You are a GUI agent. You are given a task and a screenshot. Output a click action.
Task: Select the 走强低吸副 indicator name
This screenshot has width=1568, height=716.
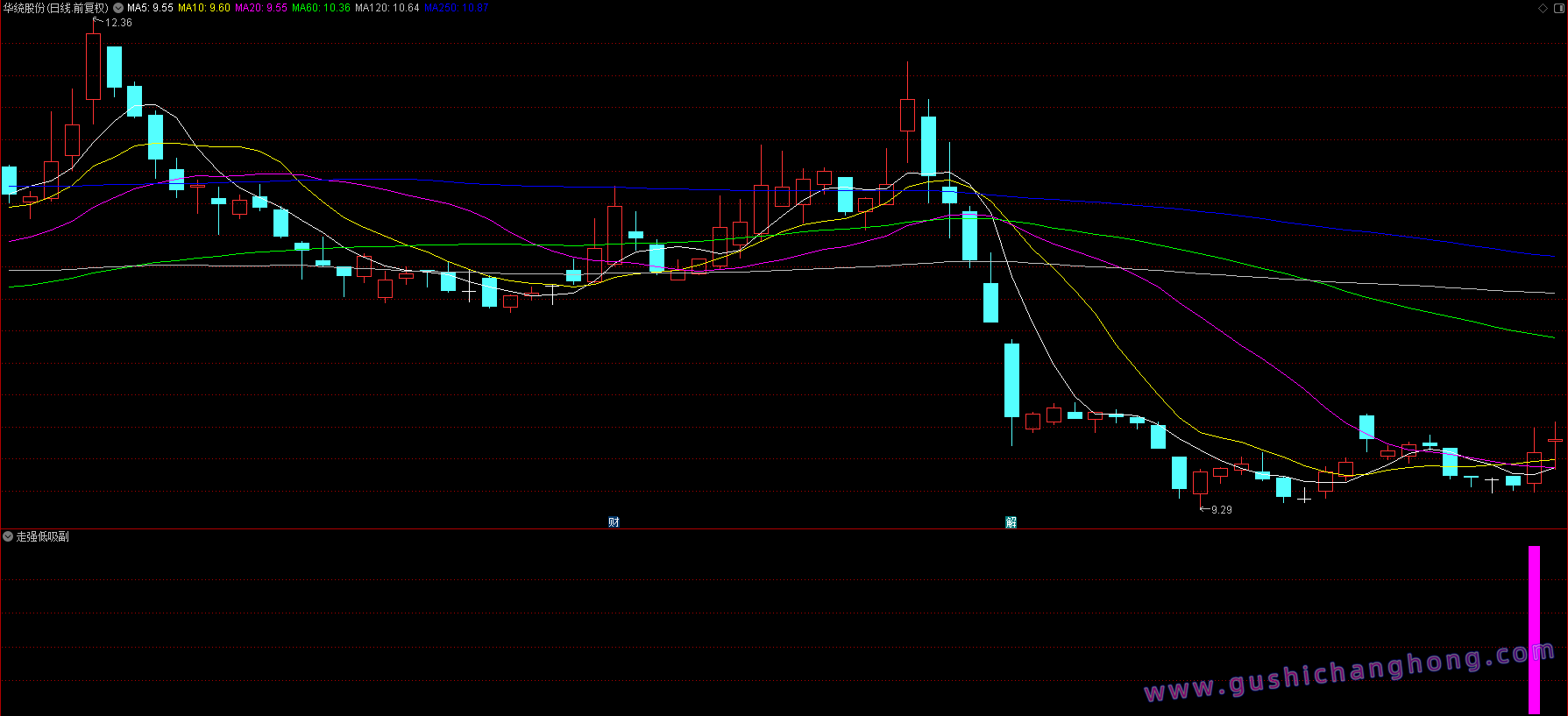[x=43, y=536]
